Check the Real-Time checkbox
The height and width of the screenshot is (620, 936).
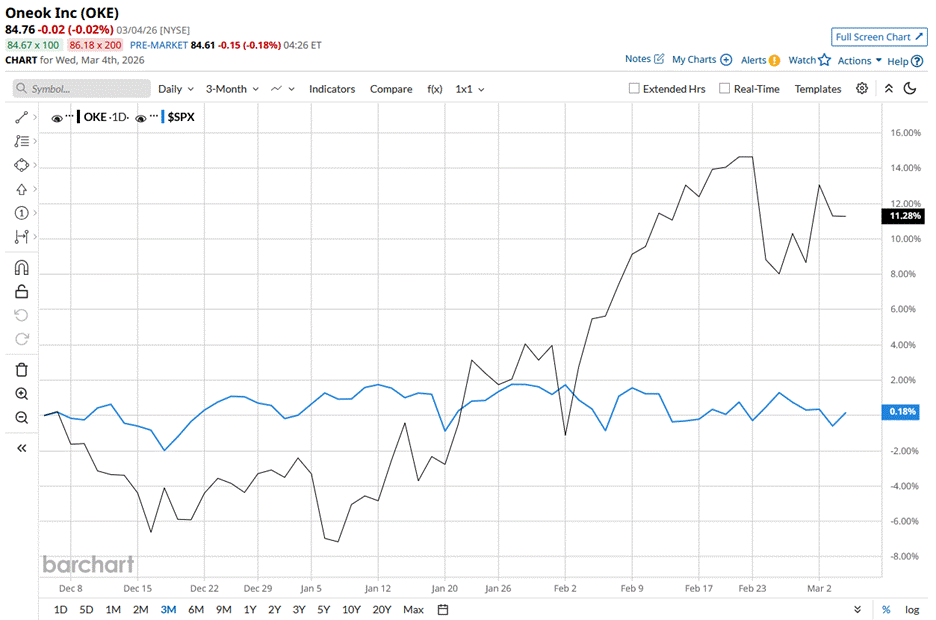click(x=724, y=89)
